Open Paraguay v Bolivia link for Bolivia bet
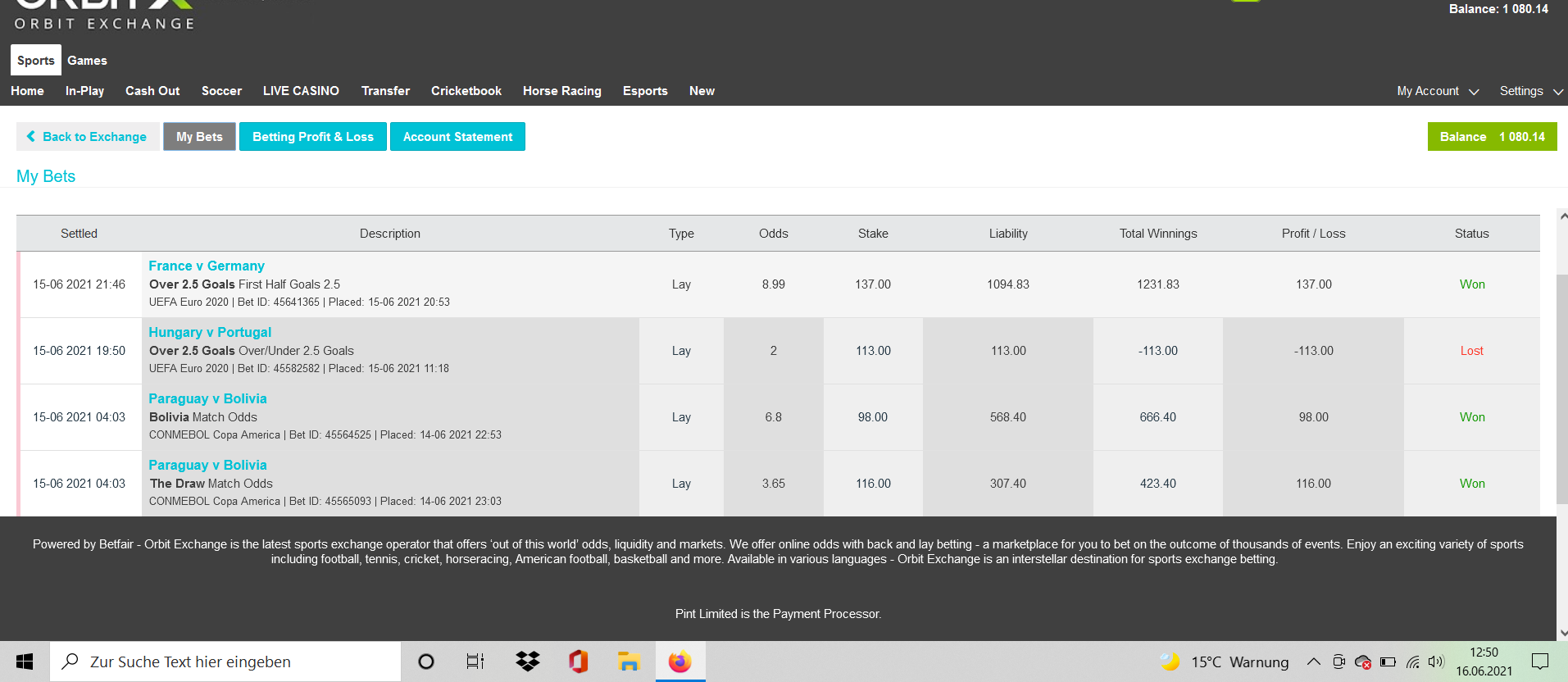Screen dimensions: 1568x682 (x=207, y=398)
